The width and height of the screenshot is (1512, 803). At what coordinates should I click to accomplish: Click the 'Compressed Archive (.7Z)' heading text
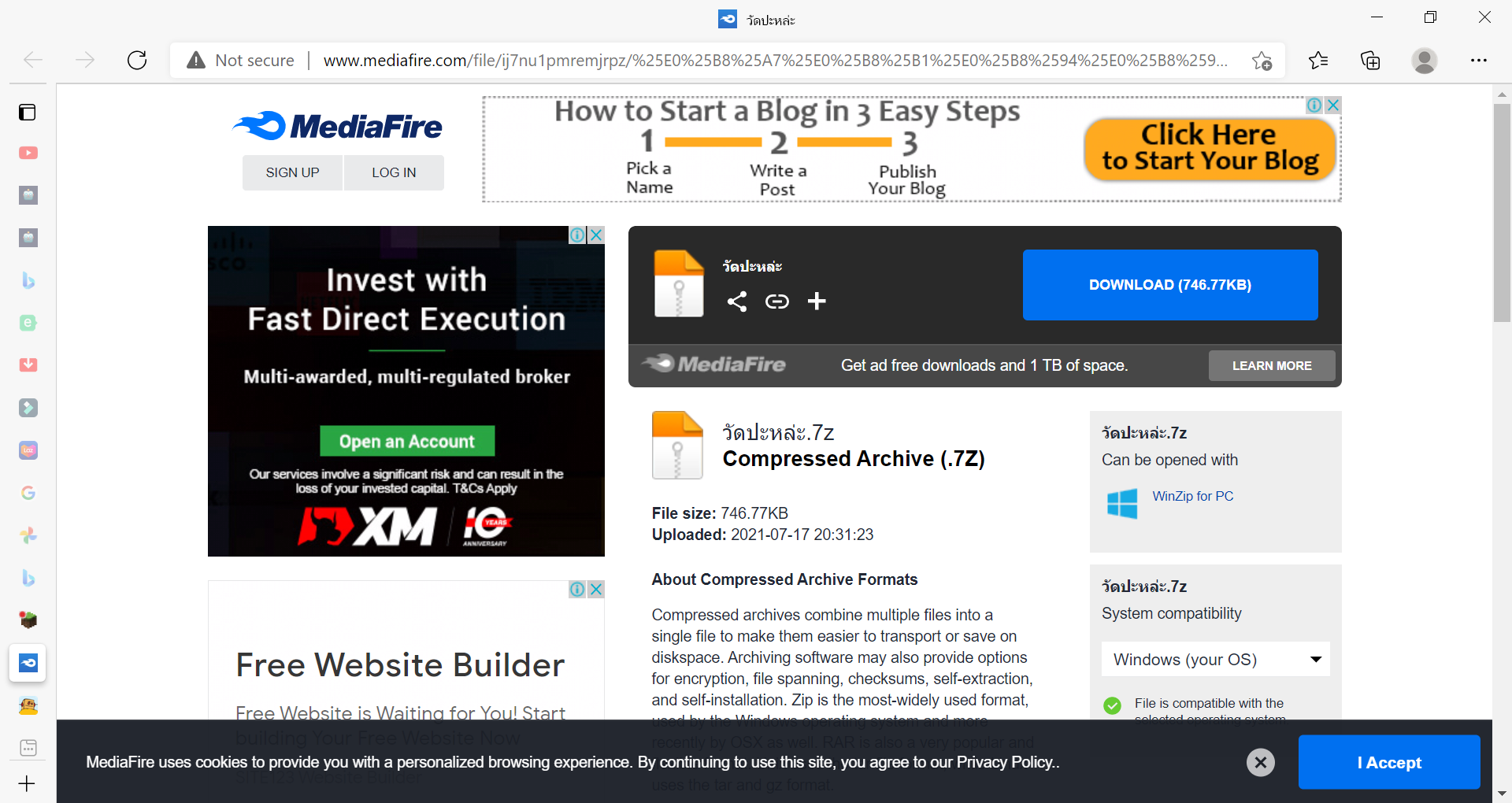point(854,459)
